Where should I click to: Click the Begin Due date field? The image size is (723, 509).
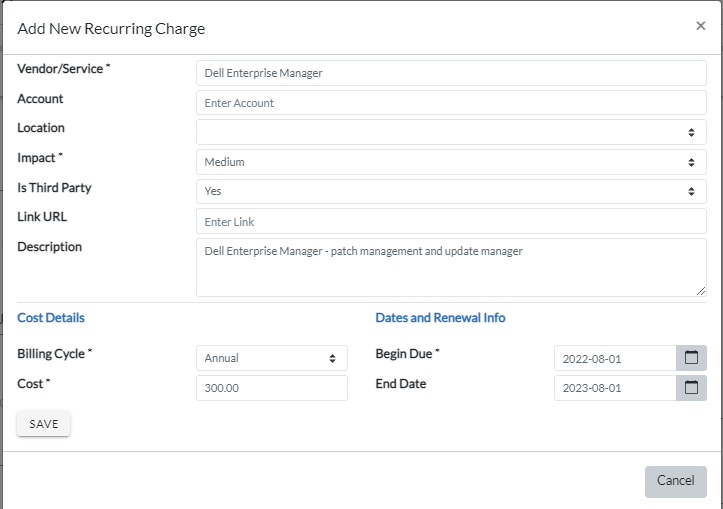[x=614, y=358]
